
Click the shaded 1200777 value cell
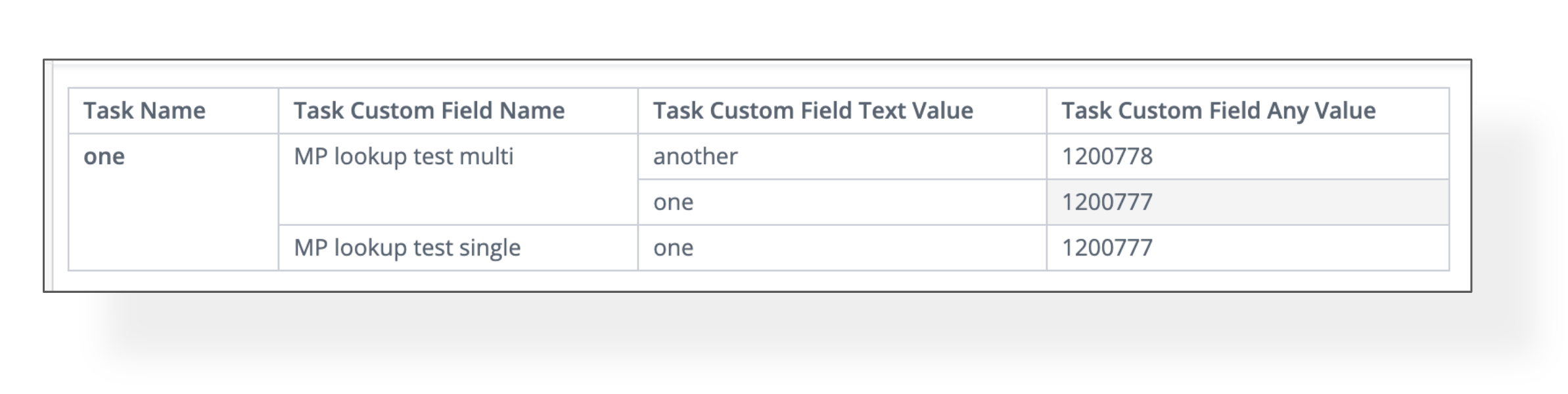(1107, 202)
